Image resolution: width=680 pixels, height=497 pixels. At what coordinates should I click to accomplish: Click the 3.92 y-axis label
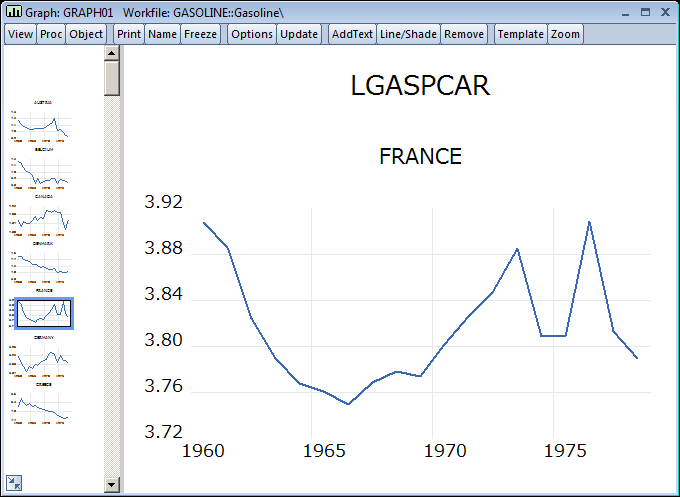point(163,202)
